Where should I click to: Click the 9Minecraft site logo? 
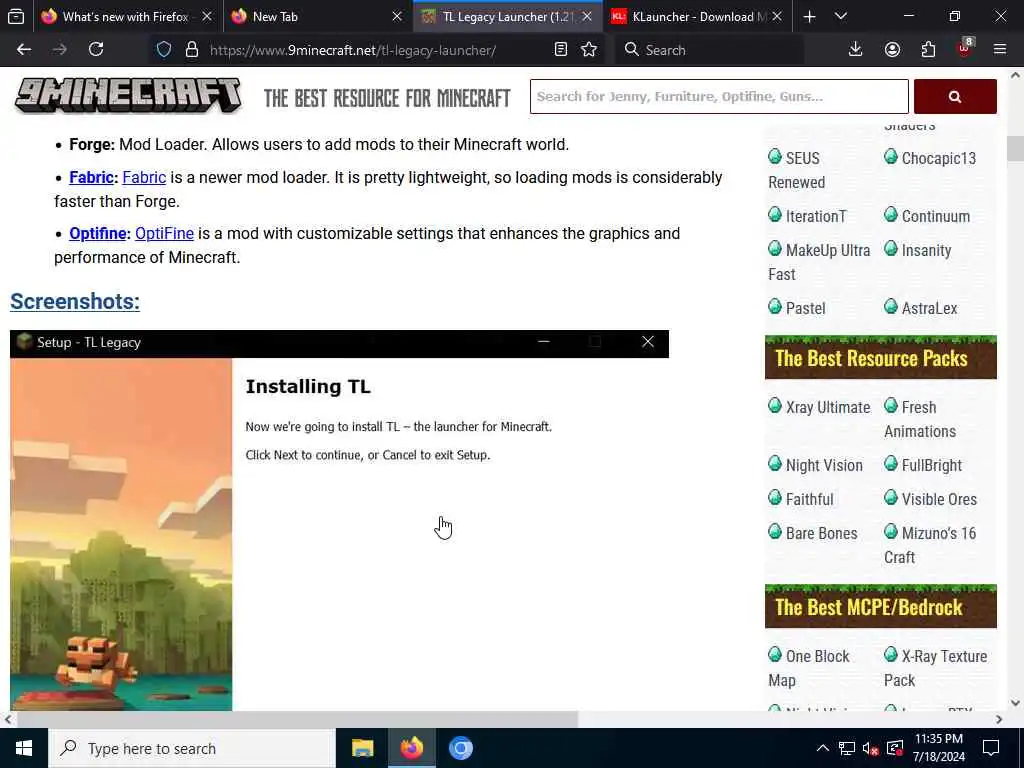coord(128,96)
